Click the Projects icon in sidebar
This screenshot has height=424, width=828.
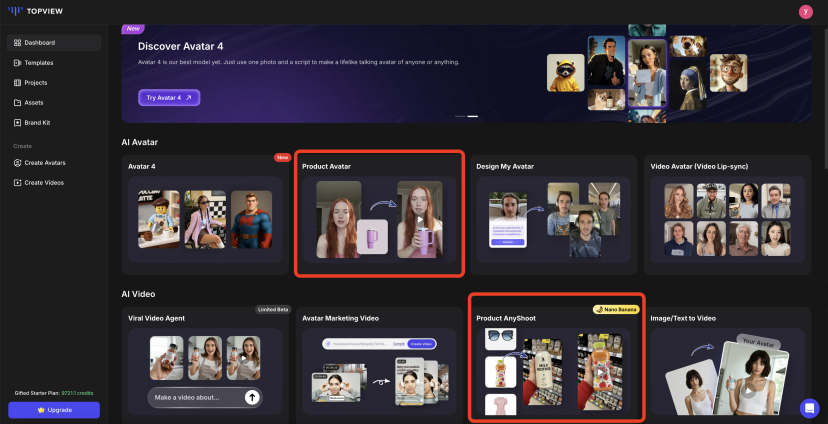(x=17, y=83)
